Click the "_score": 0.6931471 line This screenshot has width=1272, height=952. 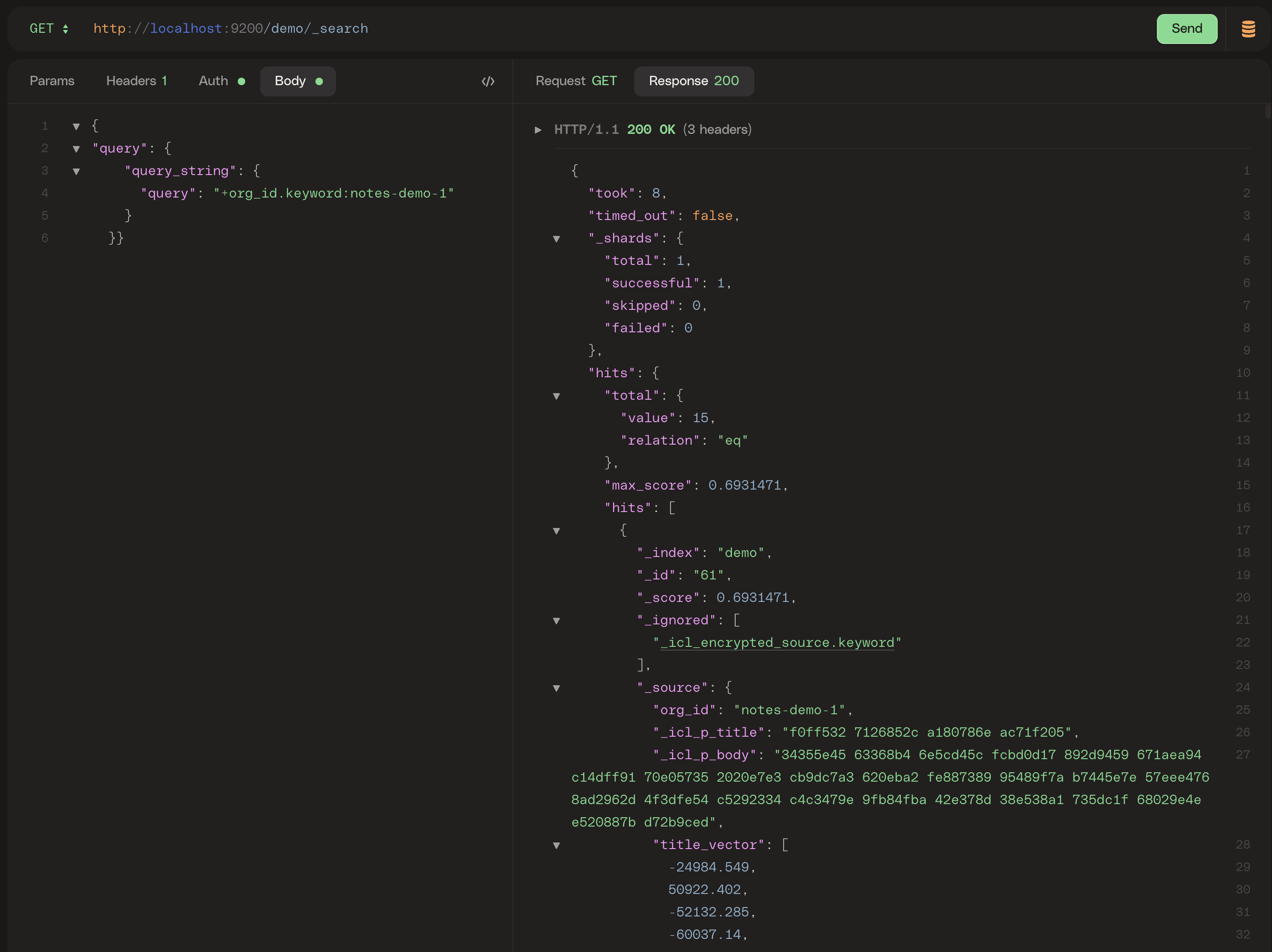(716, 598)
